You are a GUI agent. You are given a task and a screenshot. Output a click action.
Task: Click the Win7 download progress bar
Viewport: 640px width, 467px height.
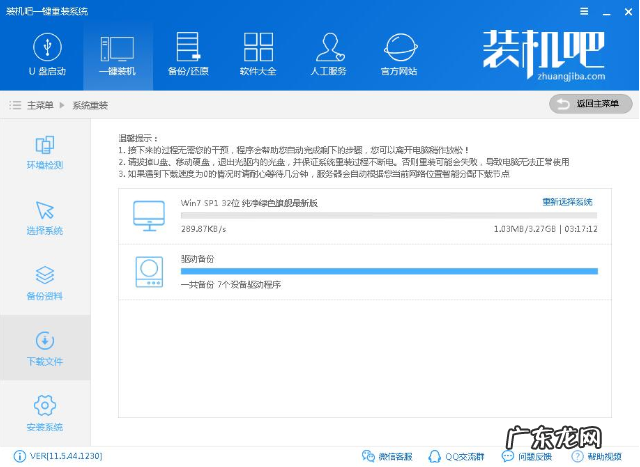pyautogui.click(x=389, y=215)
